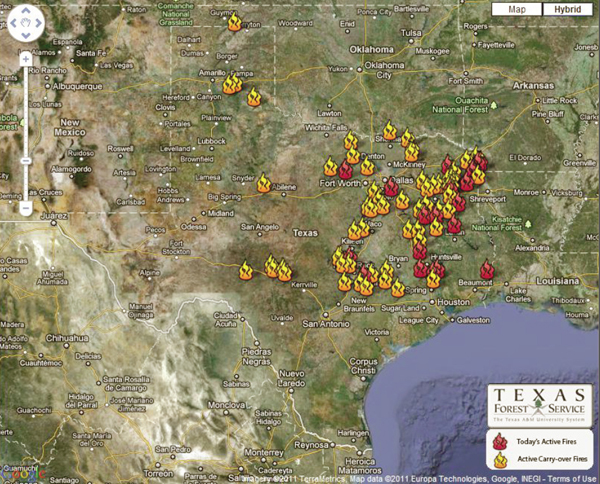
Task: Click the Ouachita National Forest tree marker
Action: 493,103
